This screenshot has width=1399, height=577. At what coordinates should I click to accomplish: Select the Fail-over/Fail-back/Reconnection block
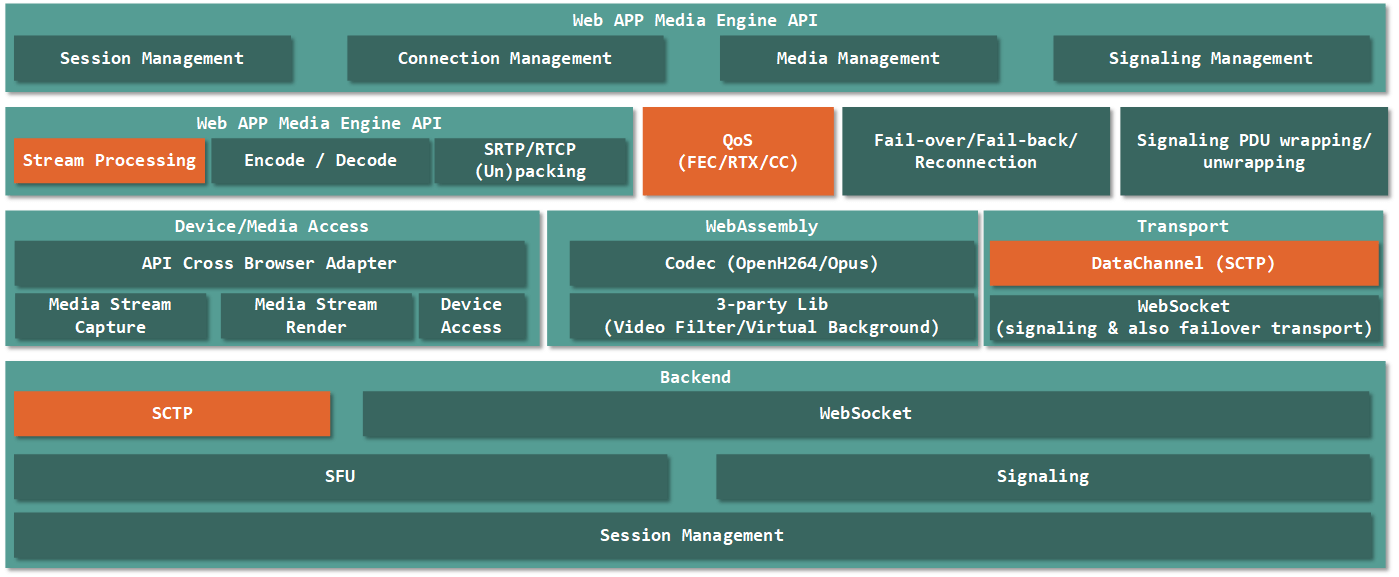[975, 151]
